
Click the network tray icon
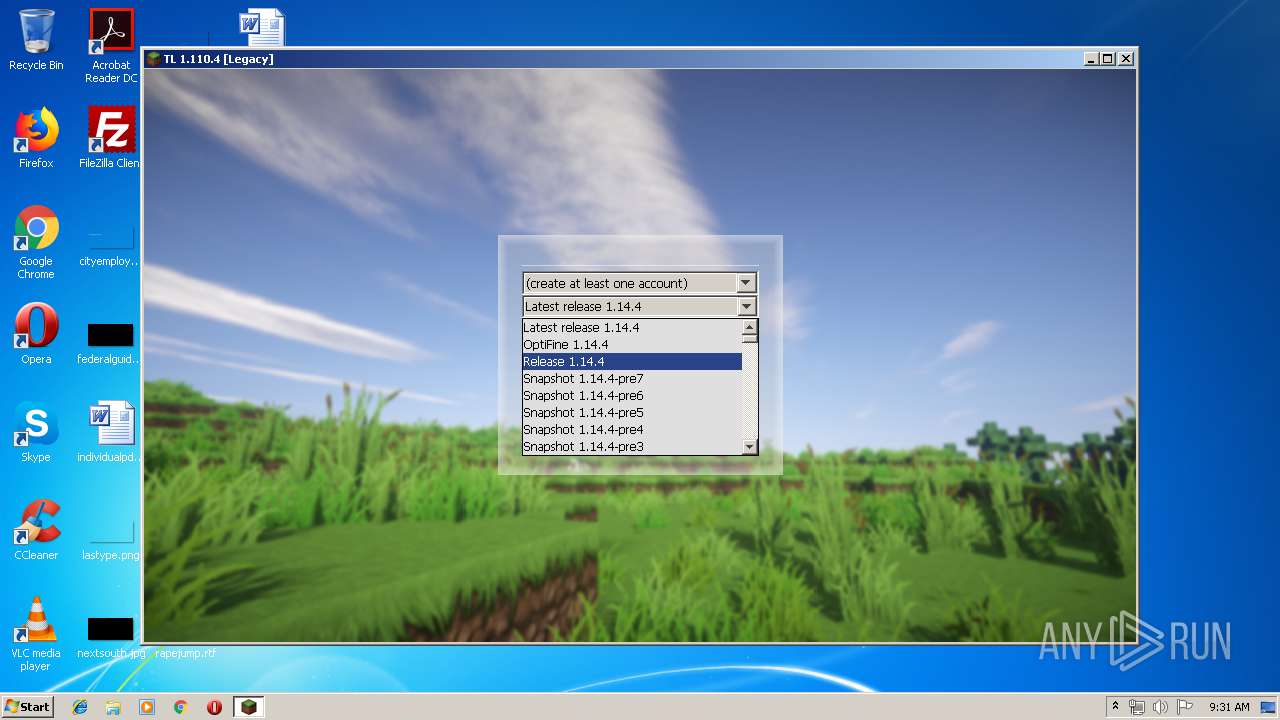(1137, 707)
